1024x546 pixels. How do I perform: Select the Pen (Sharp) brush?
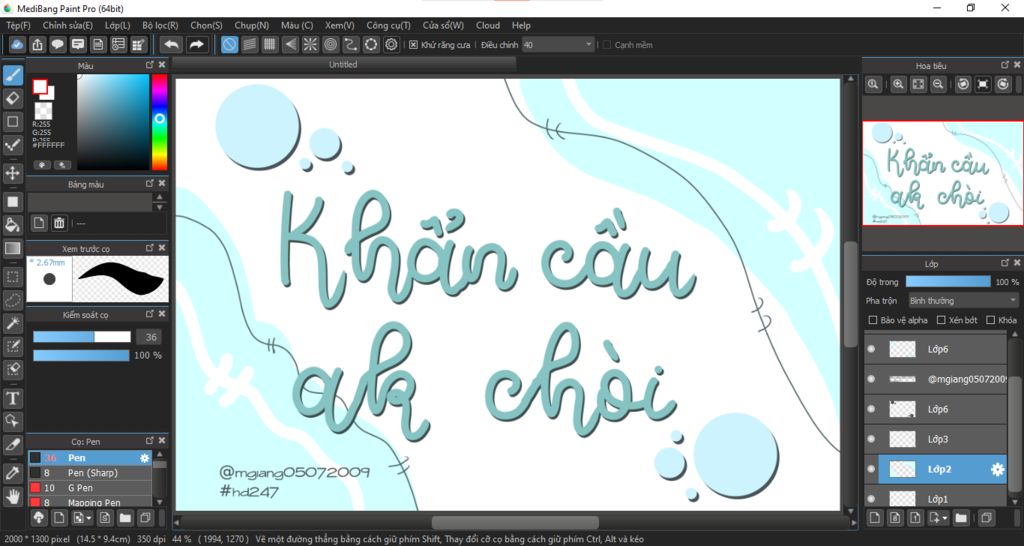click(89, 473)
